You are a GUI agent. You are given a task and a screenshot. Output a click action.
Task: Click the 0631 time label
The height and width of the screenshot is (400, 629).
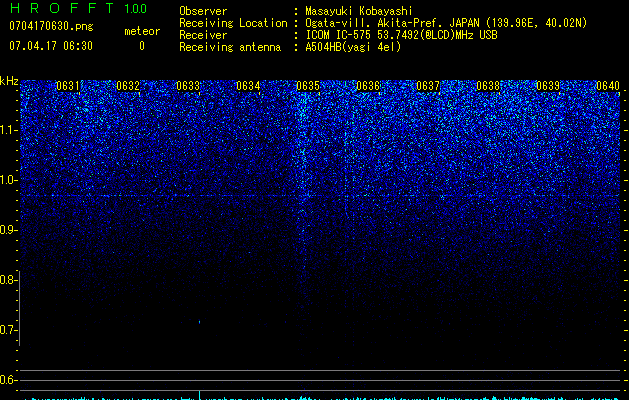[x=68, y=86]
